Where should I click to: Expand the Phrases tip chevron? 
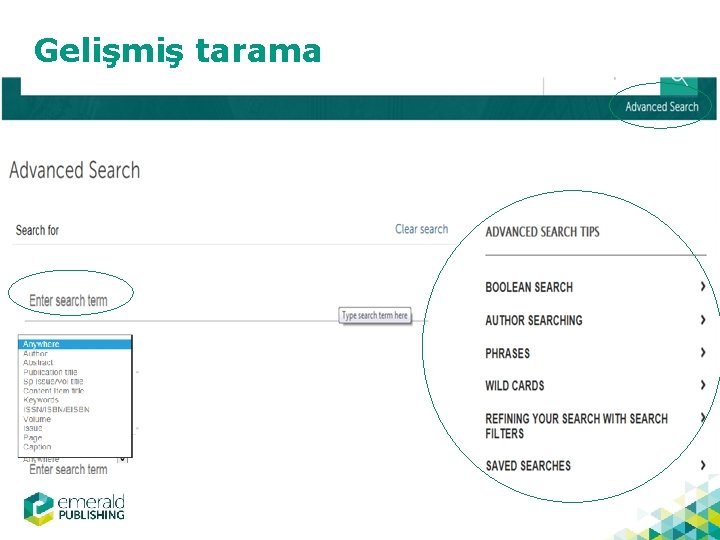point(703,353)
